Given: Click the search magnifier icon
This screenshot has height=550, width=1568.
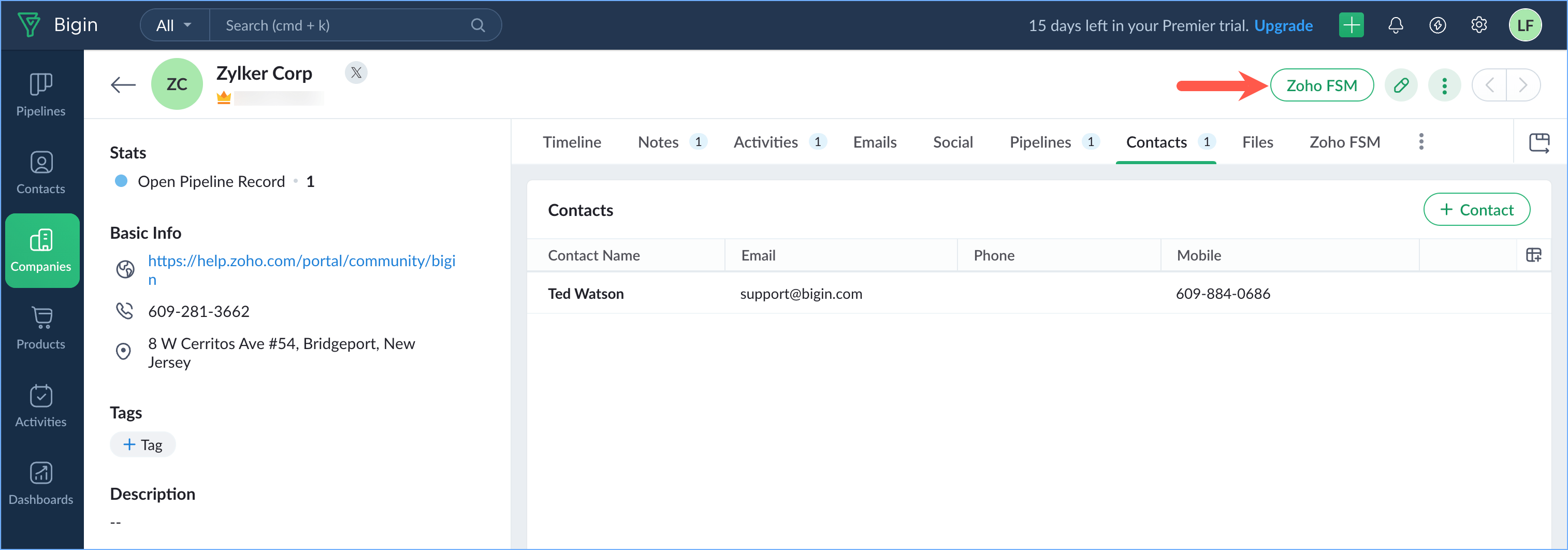Looking at the screenshot, I should [x=478, y=25].
